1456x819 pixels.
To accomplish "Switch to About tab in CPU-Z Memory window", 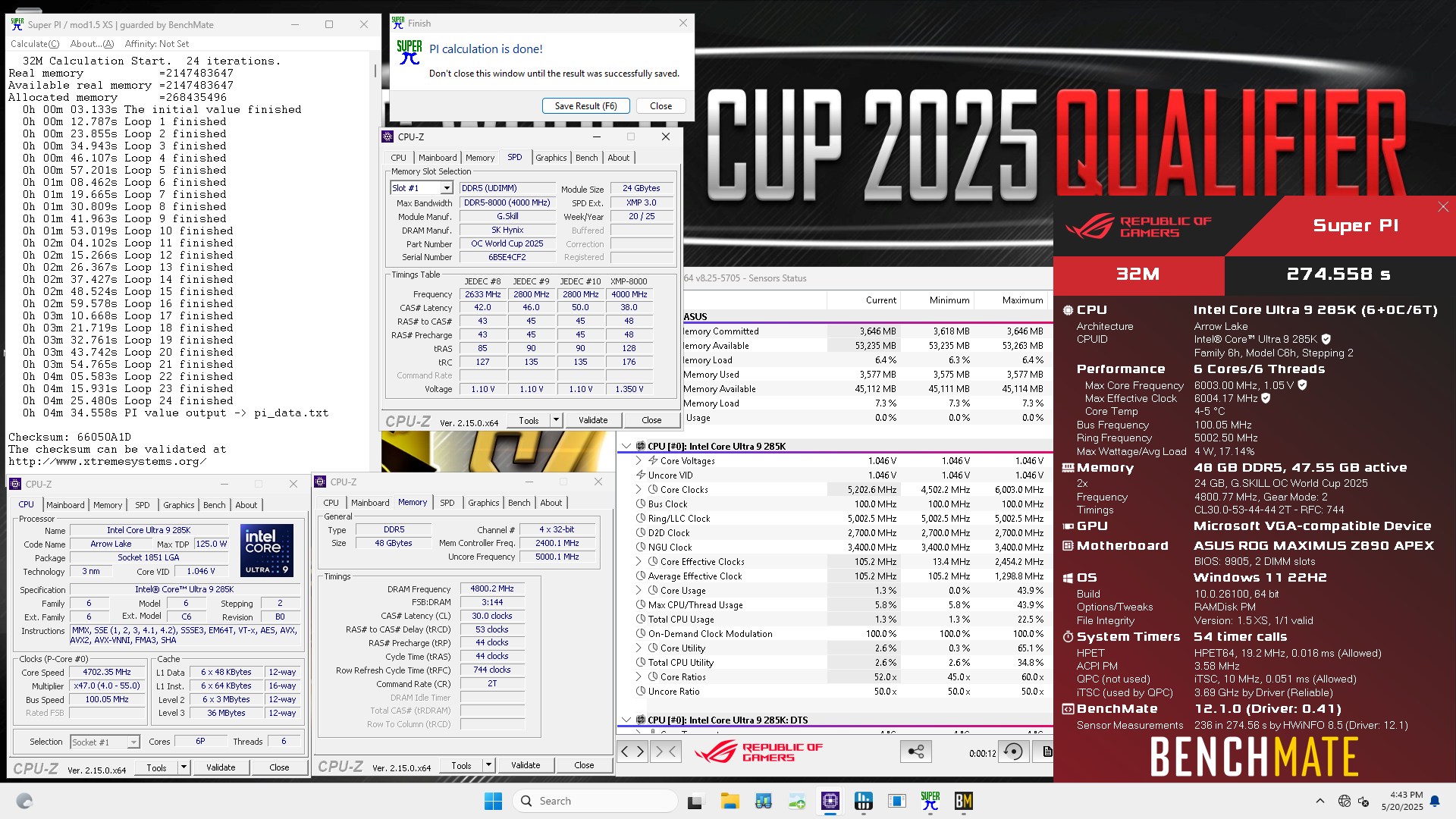I will point(551,503).
